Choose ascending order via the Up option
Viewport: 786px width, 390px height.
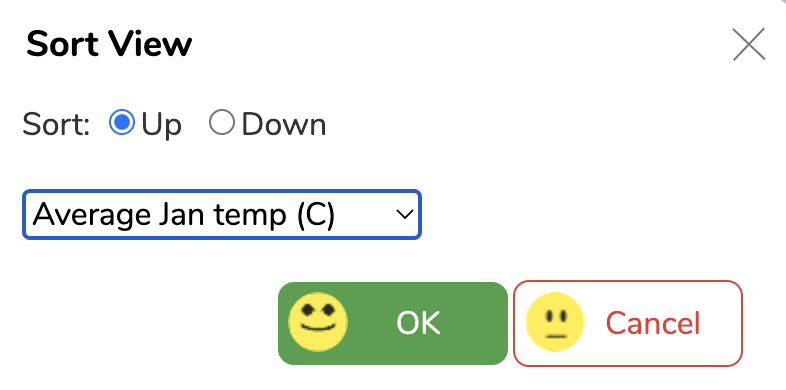coord(122,122)
